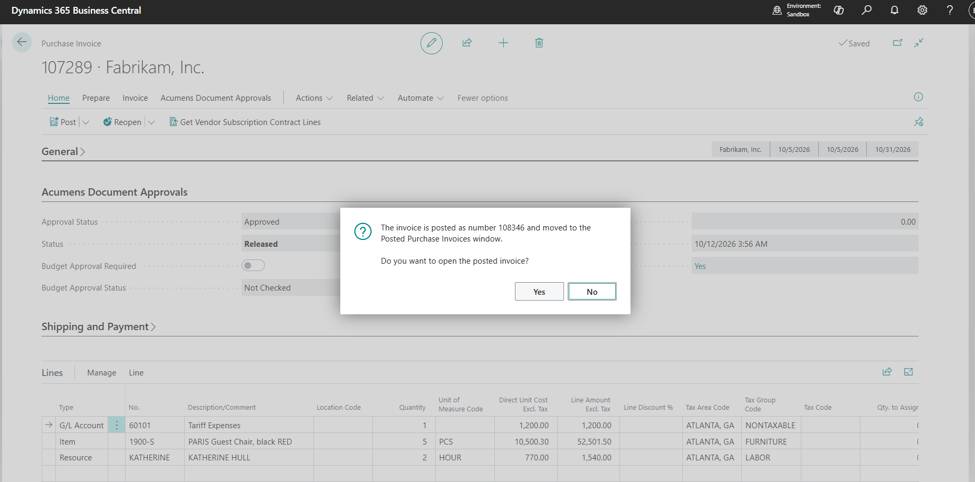Expand the Shipping and Payment section
Viewport: 975px width, 482px height.
click(98, 327)
